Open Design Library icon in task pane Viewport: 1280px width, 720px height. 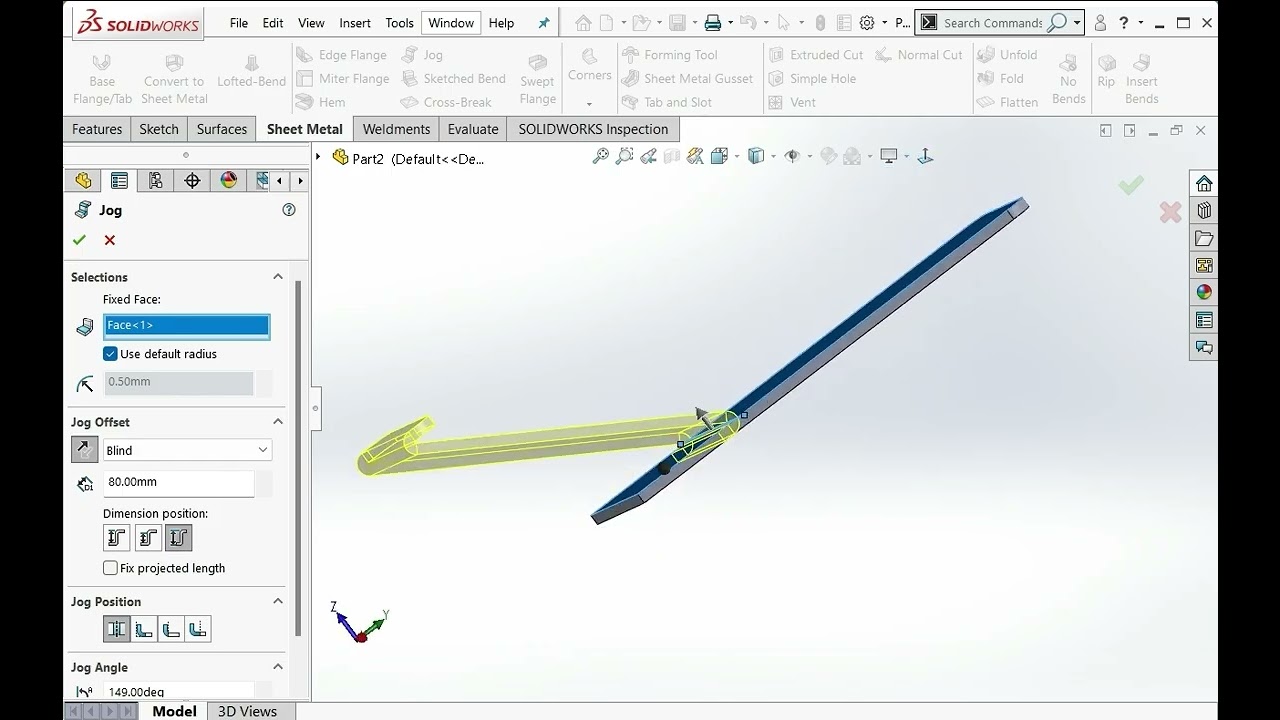pyautogui.click(x=1204, y=211)
